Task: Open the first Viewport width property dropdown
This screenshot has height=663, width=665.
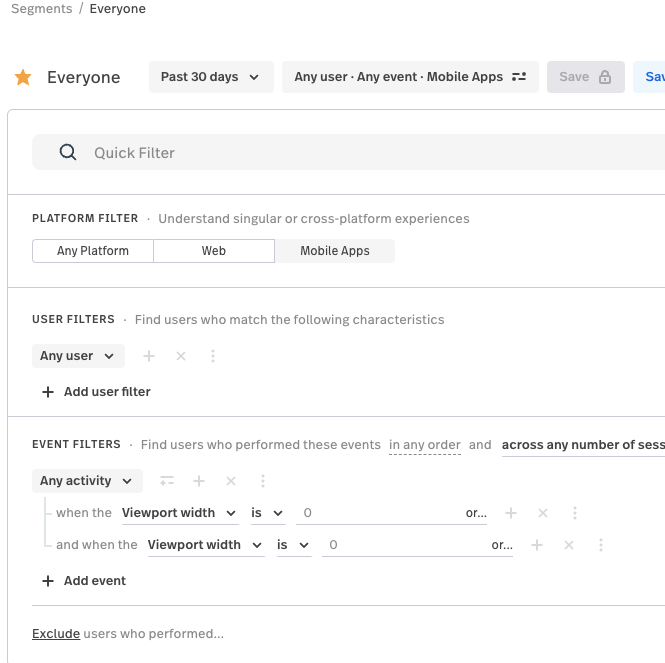Action: [179, 513]
